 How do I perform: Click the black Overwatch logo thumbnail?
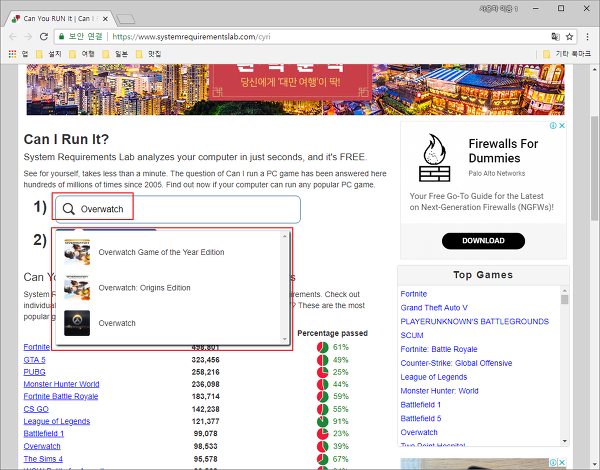(77, 323)
